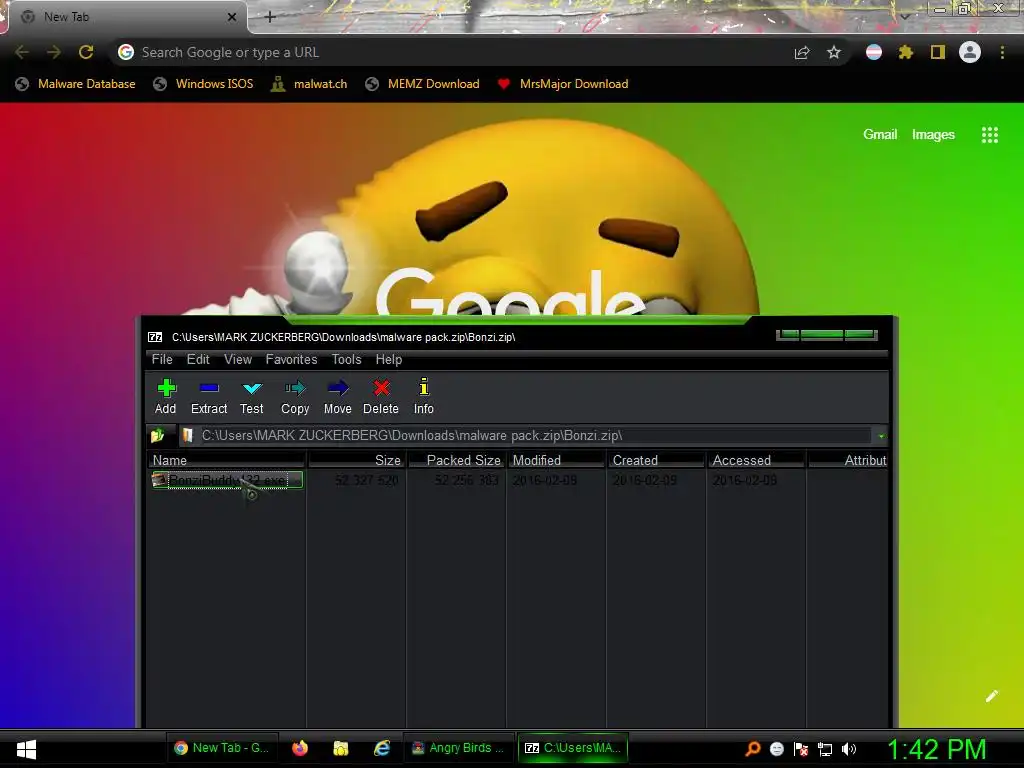Sort by the Created column header
The width and height of the screenshot is (1024, 768).
(x=656, y=460)
